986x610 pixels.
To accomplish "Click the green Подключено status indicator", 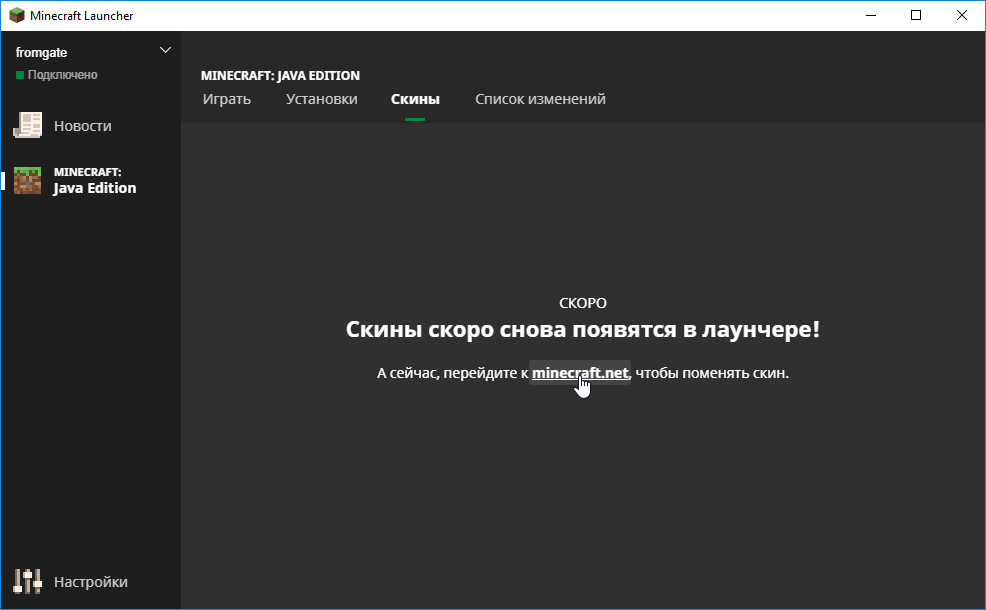I will click(20, 76).
